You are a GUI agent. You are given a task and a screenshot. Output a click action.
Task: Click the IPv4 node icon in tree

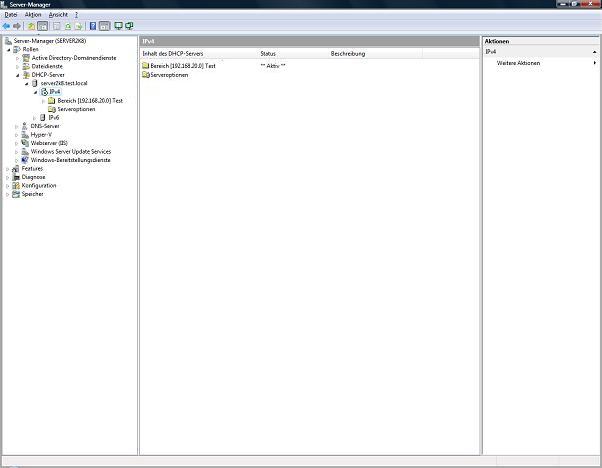(44, 92)
